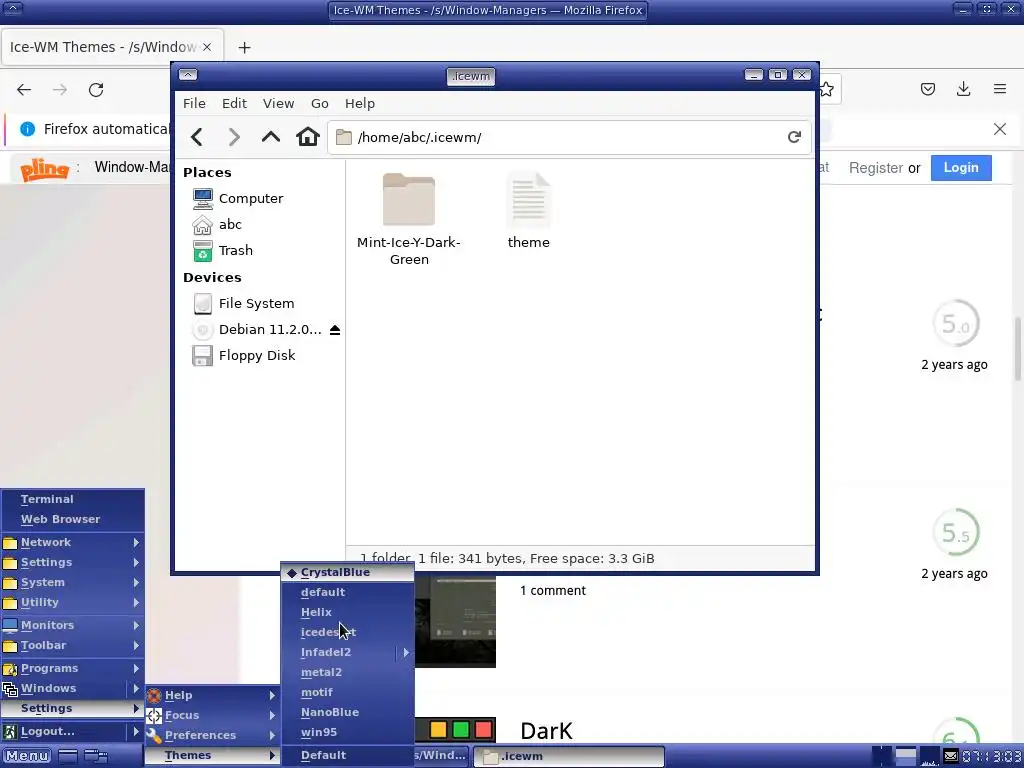Click Firefox page vertical scrollbar
This screenshot has height=768, width=1024.
1018,347
